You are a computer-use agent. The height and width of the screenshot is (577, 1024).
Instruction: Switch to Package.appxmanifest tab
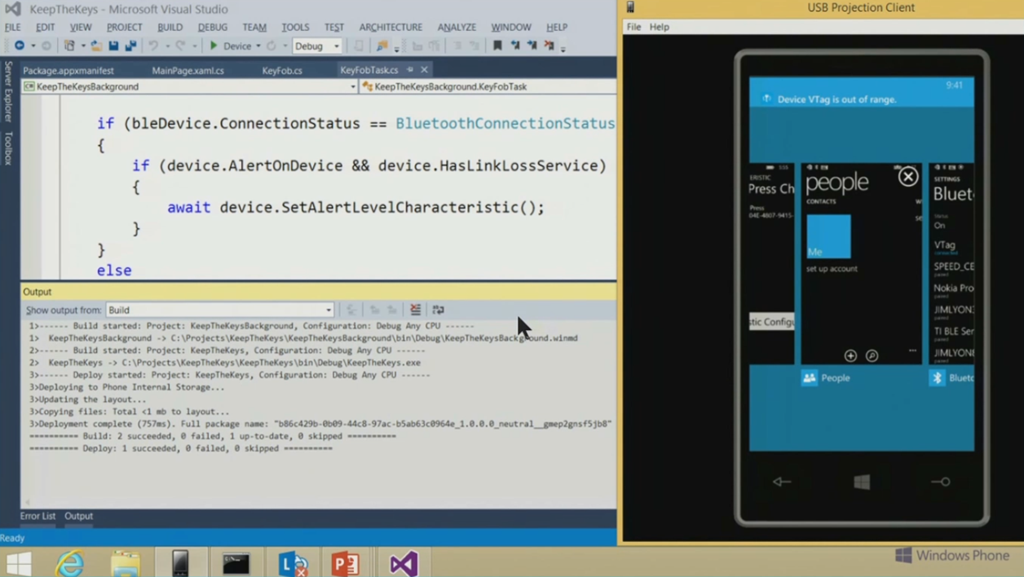(x=68, y=70)
